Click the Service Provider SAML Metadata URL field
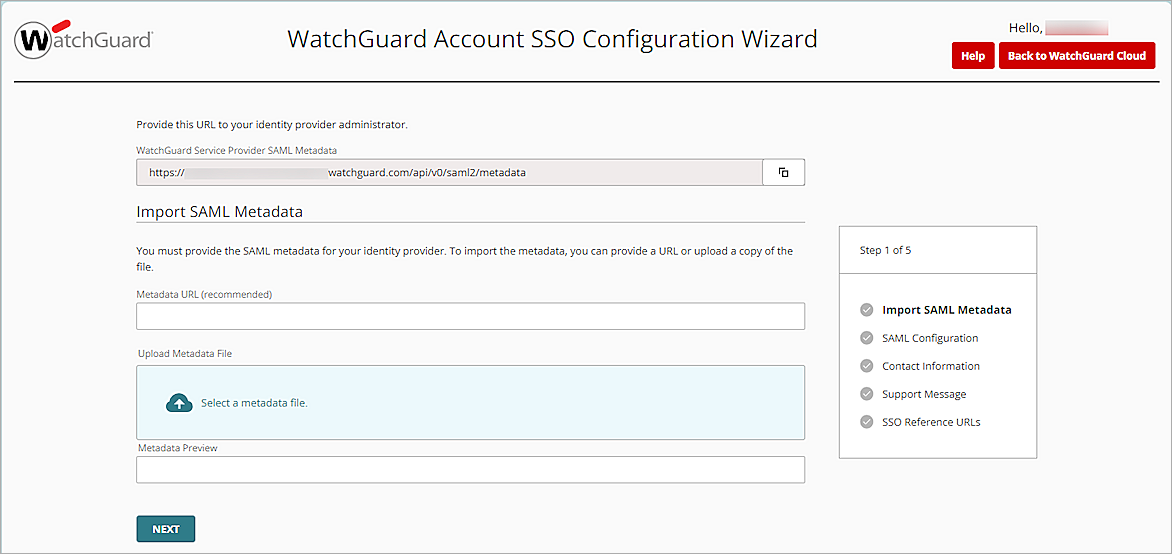 coord(449,172)
